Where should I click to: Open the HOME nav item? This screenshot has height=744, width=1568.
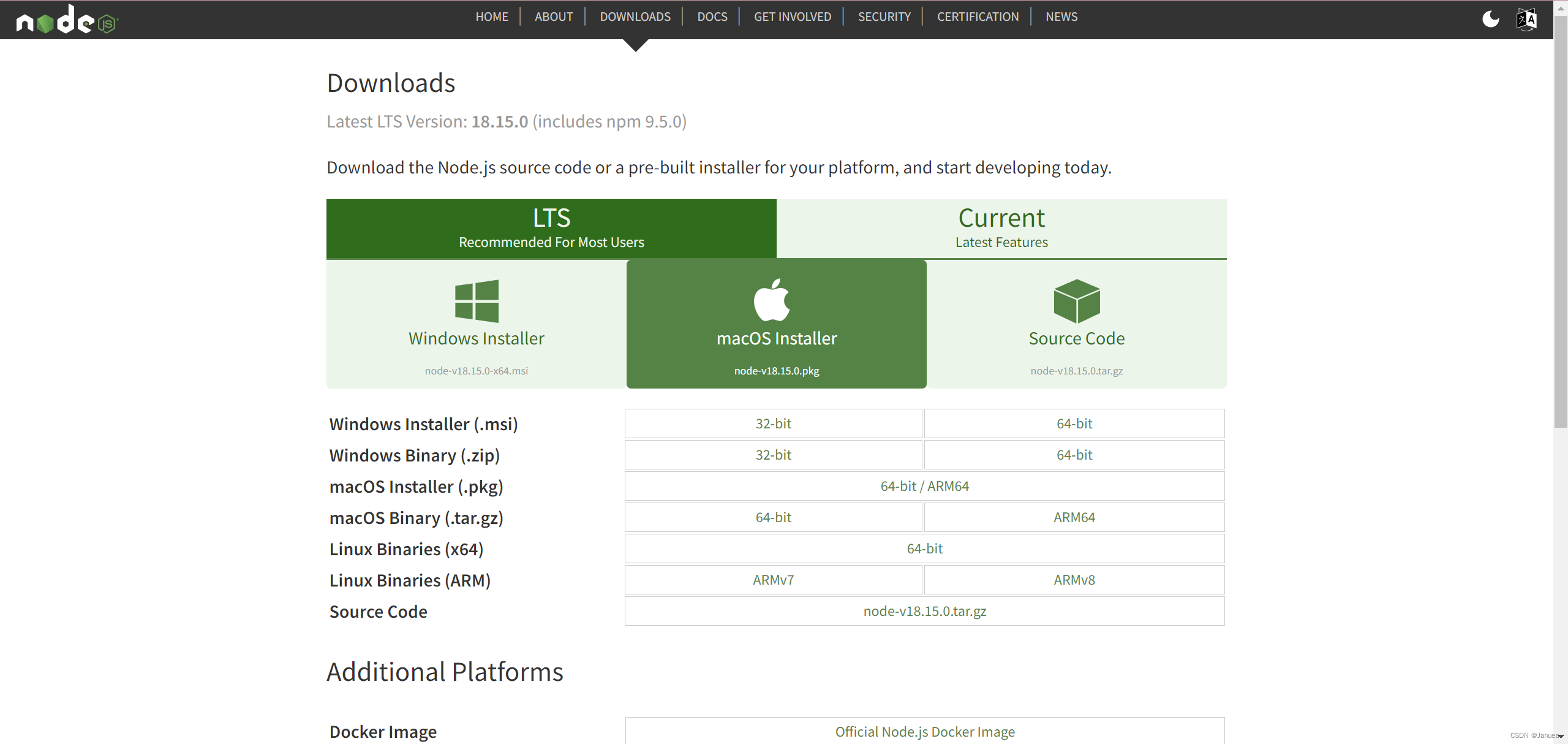(x=492, y=17)
